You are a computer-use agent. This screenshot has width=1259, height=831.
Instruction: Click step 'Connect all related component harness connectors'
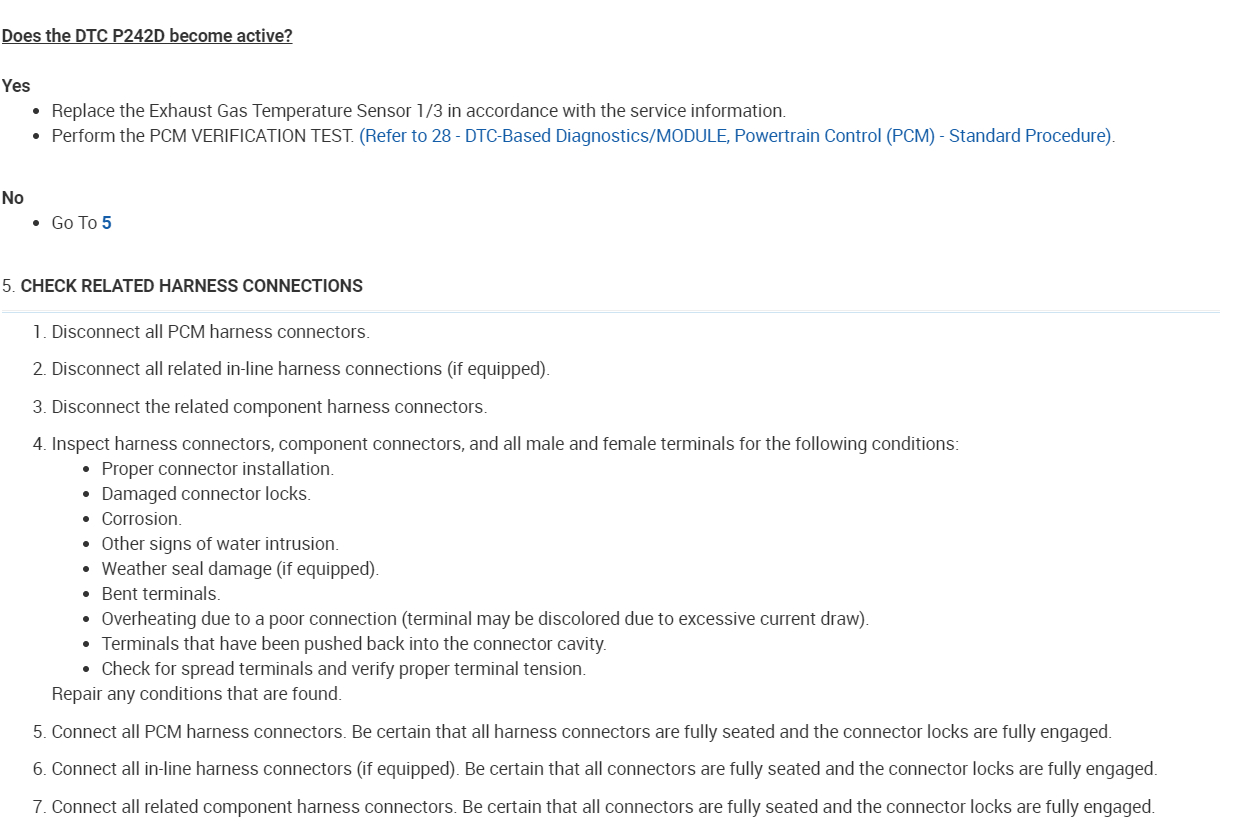tap(603, 807)
